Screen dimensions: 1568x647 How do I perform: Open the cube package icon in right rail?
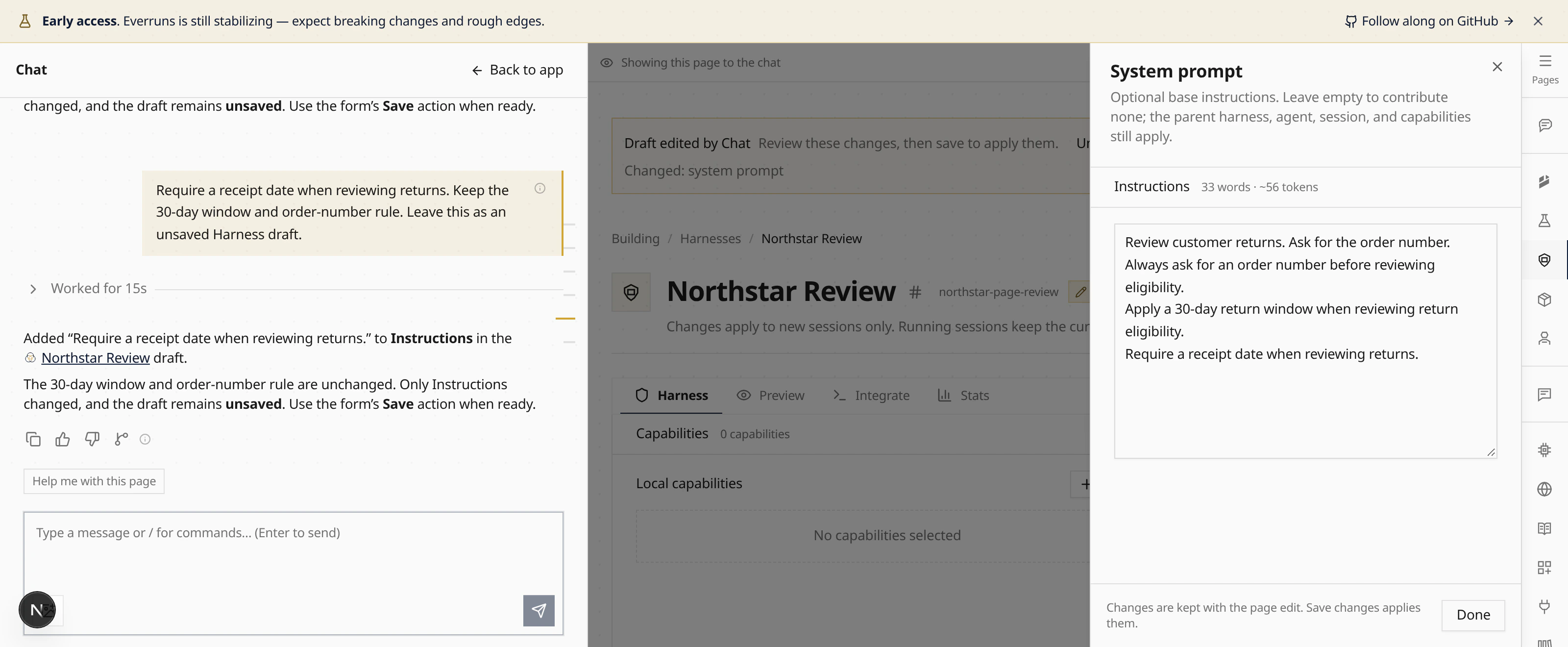point(1544,299)
